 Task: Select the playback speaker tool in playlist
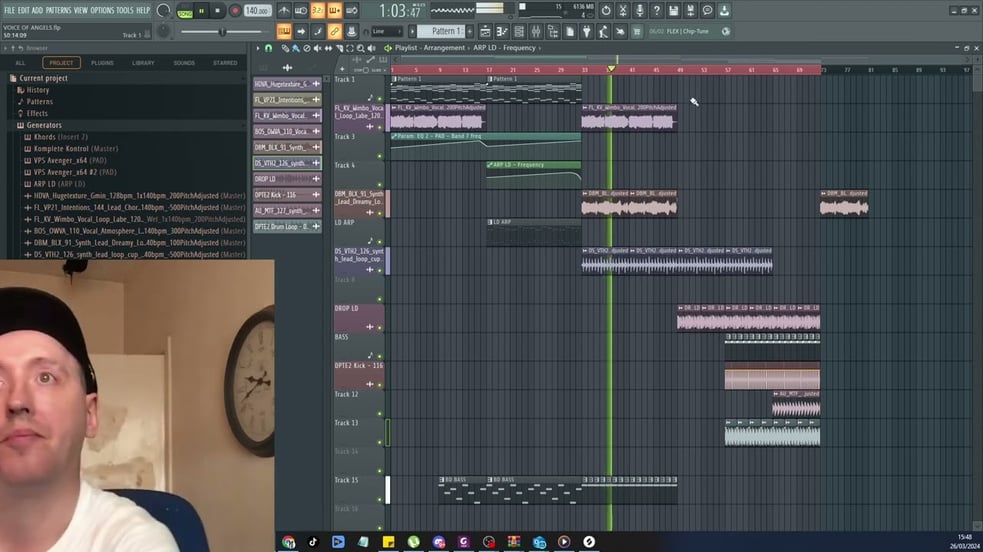[x=372, y=48]
